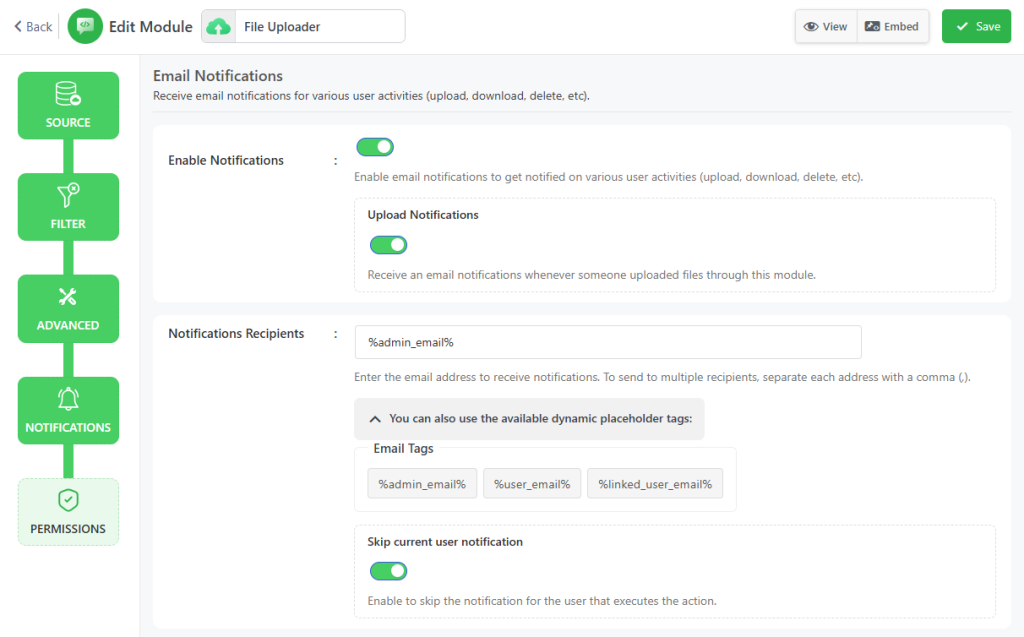Insert the %linked_user_email% tag
The width and height of the screenshot is (1024, 637).
pos(654,484)
